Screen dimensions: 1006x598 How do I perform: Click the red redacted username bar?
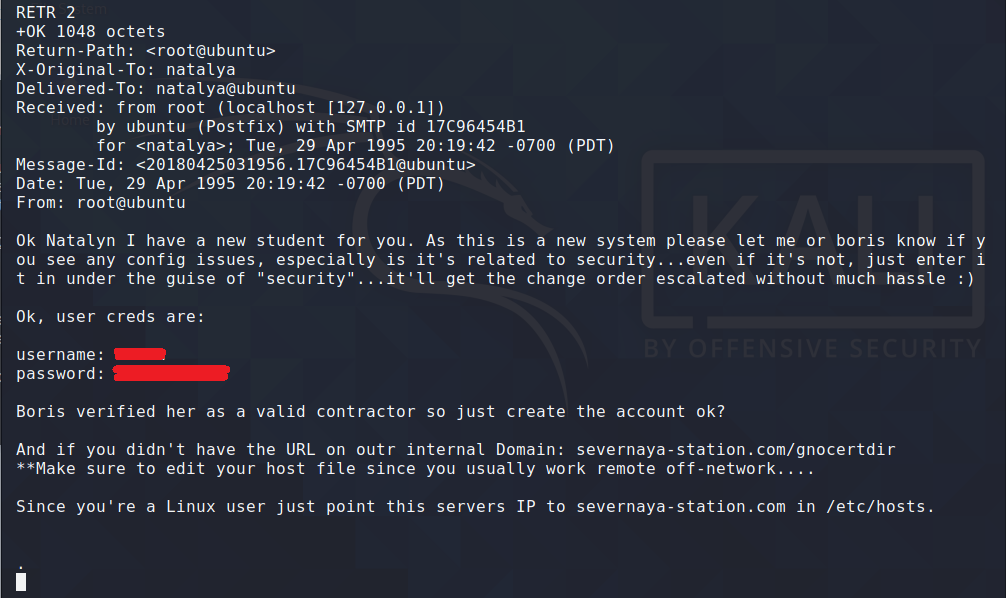140,354
